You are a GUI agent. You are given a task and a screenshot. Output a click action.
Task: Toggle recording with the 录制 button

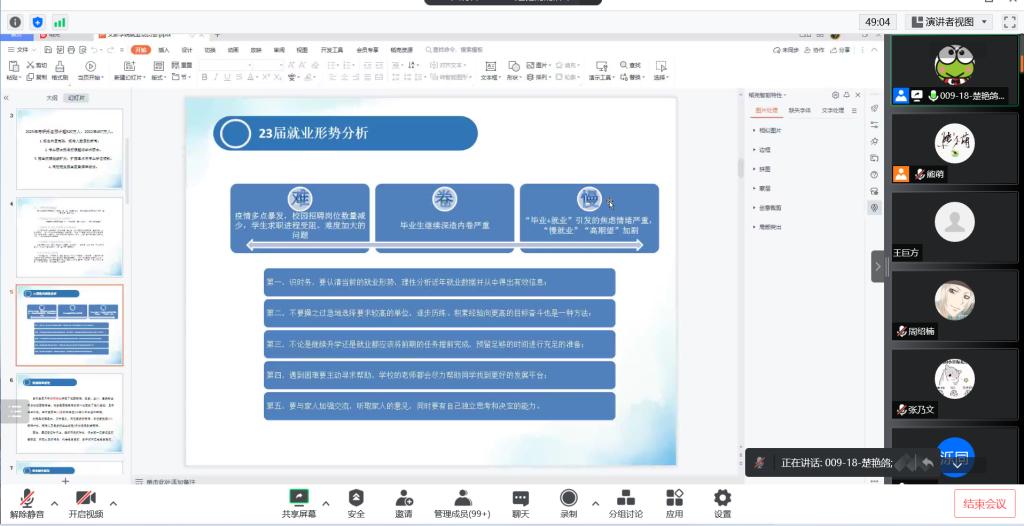568,498
